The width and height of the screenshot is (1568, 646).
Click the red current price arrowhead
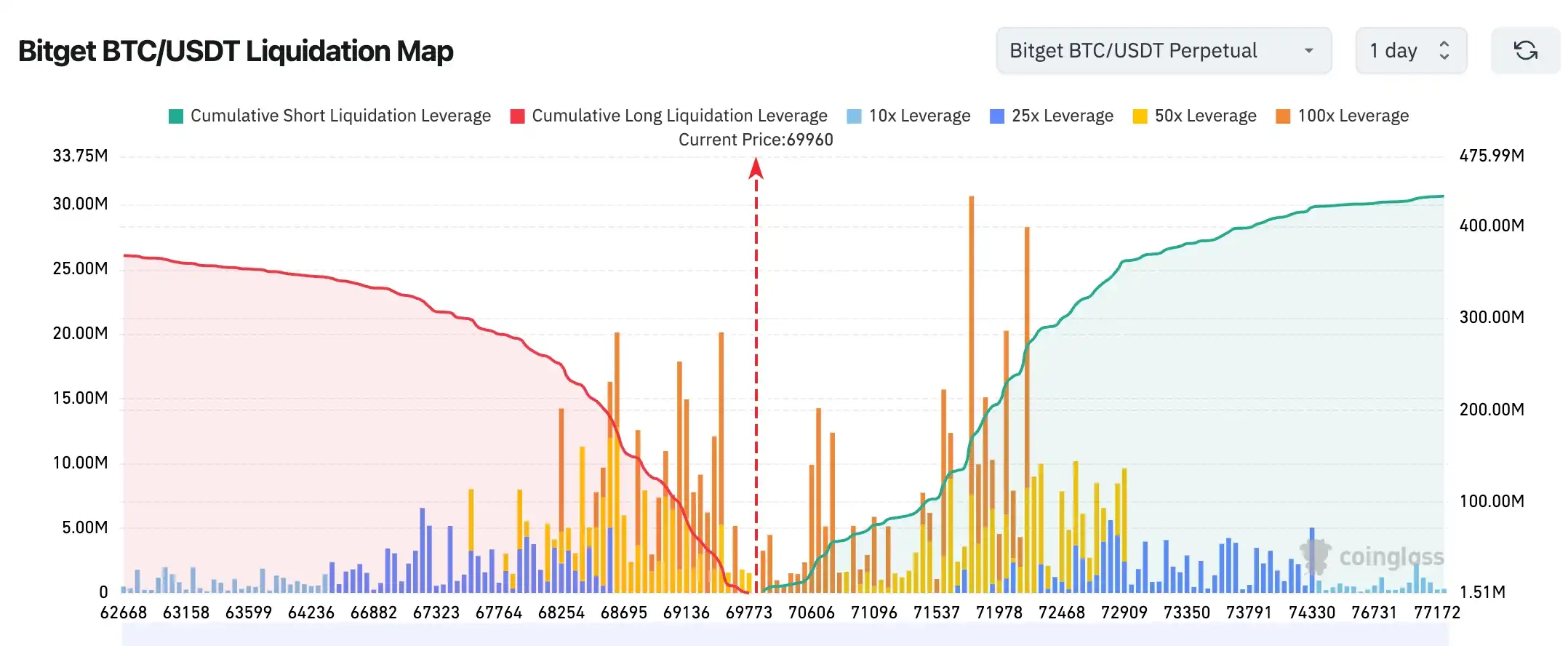pos(756,169)
